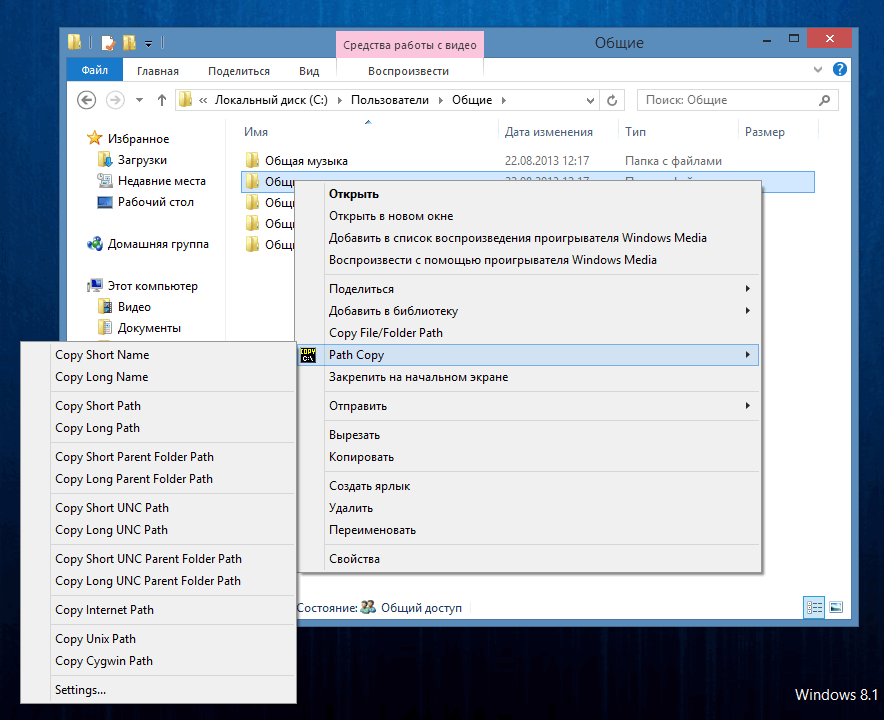
Task: Open Explorer help question mark icon
Action: point(840,70)
